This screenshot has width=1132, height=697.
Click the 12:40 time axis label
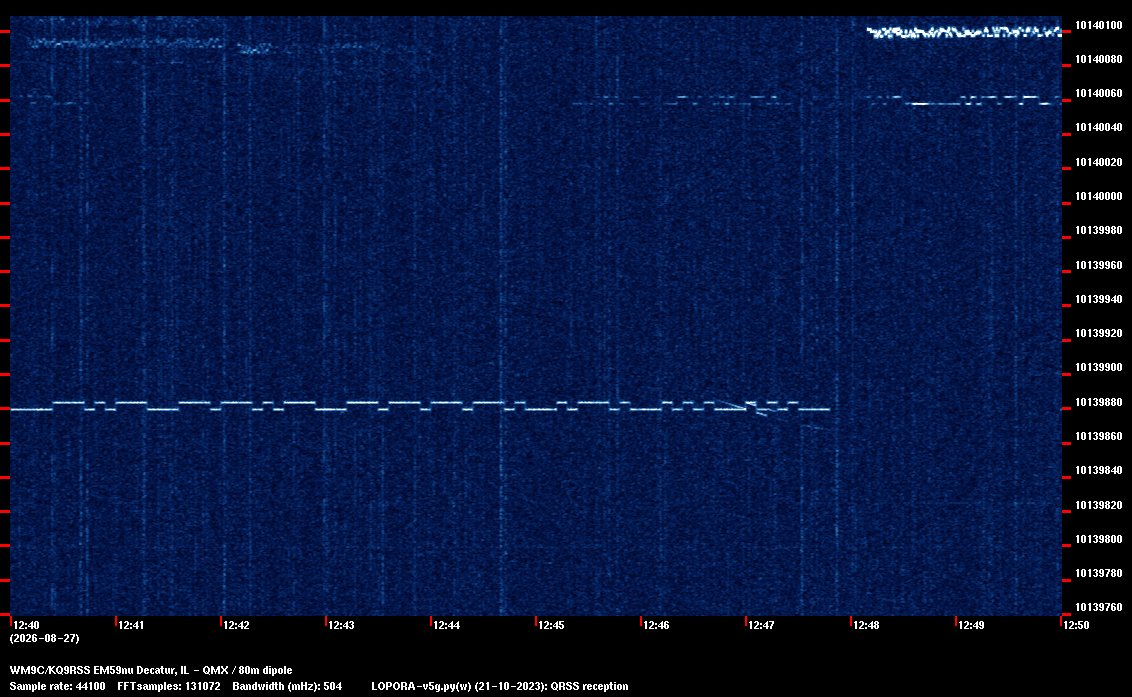[x=26, y=625]
